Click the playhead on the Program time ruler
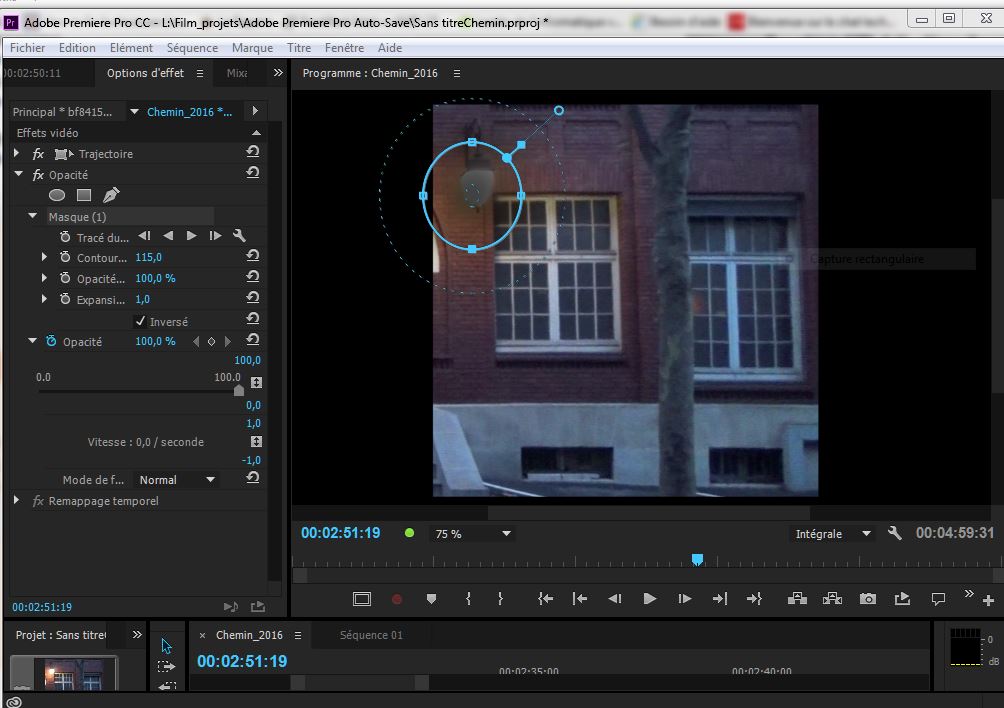This screenshot has height=708, width=1004. click(697, 560)
